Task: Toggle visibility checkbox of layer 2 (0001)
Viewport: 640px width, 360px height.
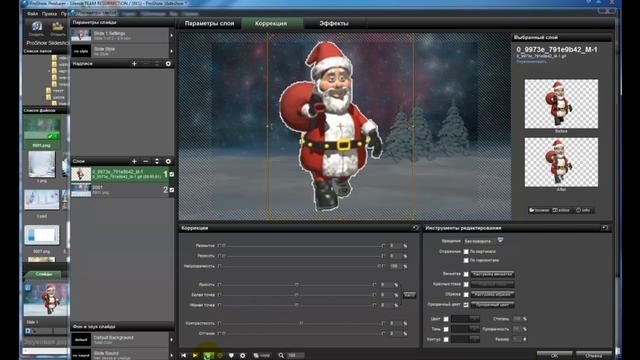Action: coord(171,190)
